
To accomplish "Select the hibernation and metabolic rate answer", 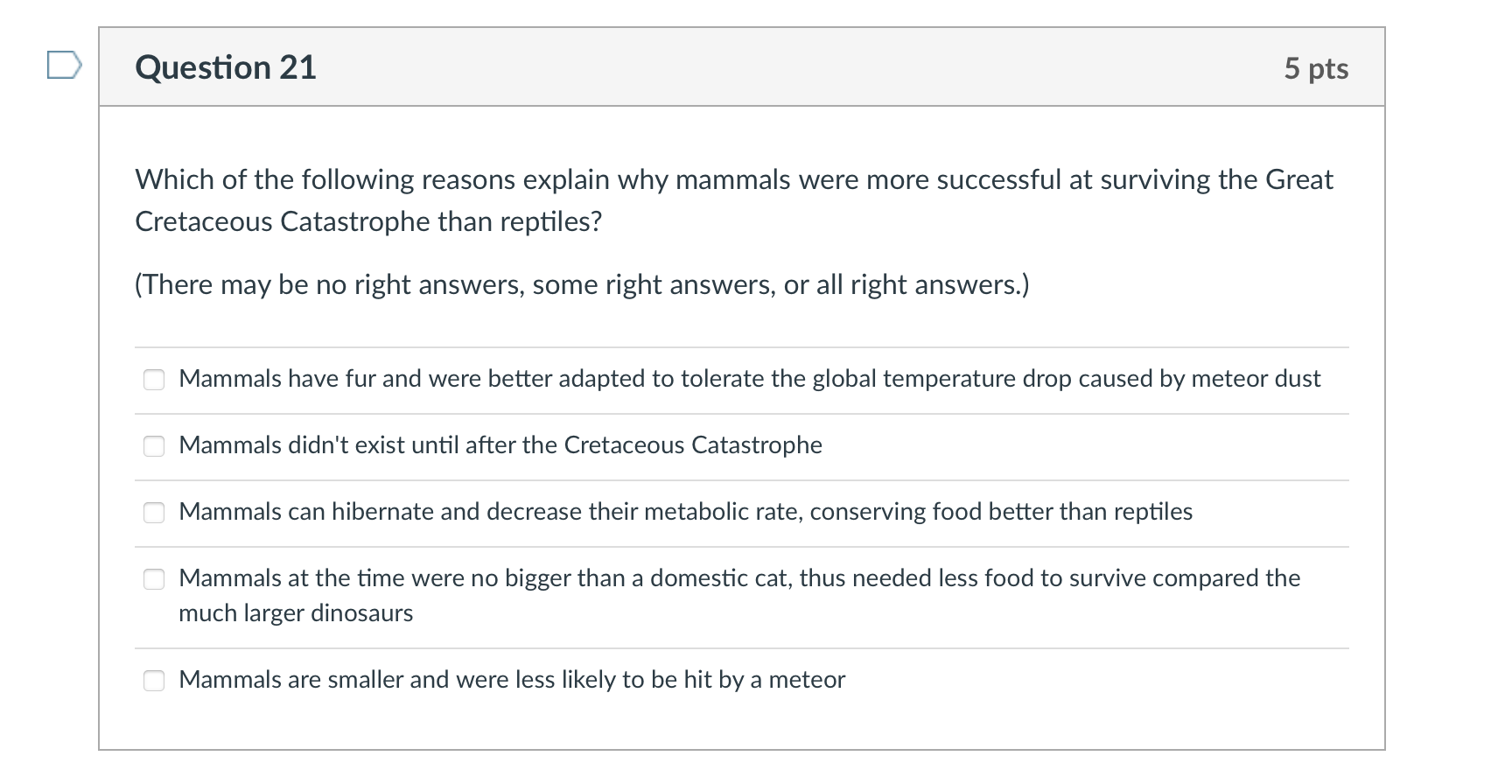I will pyautogui.click(x=154, y=513).
